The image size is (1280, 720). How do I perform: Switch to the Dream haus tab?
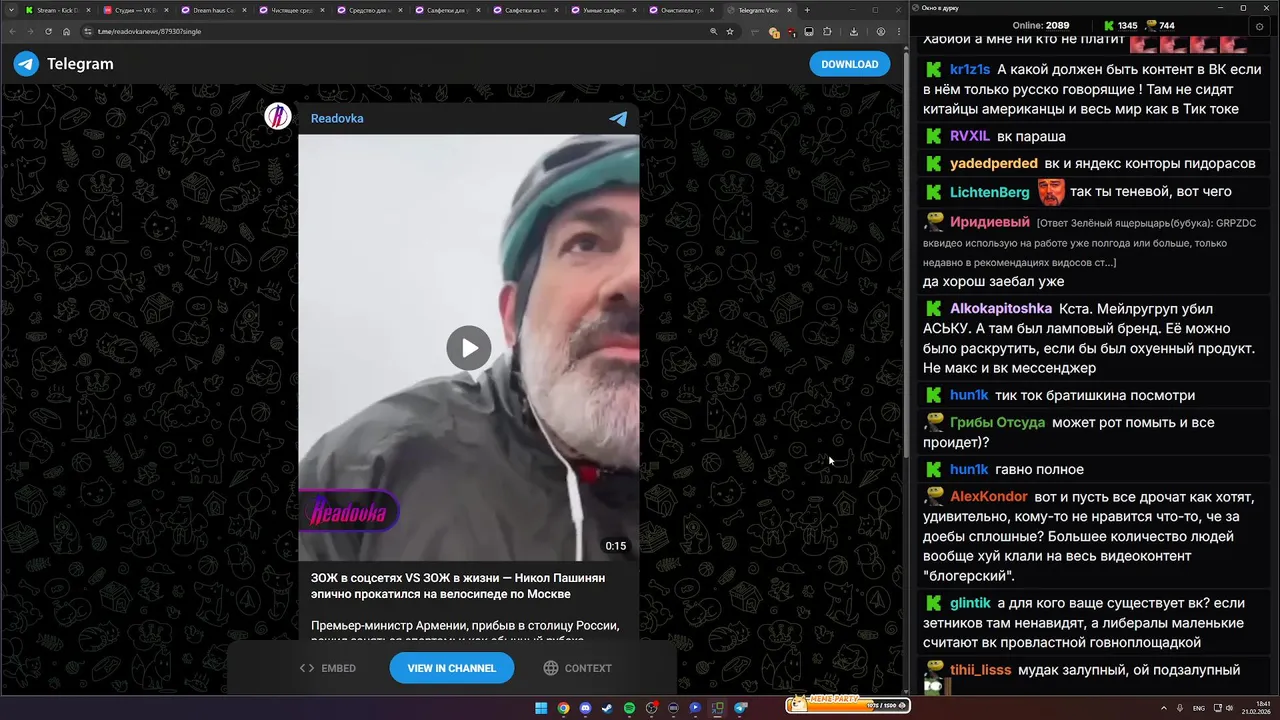coord(213,10)
